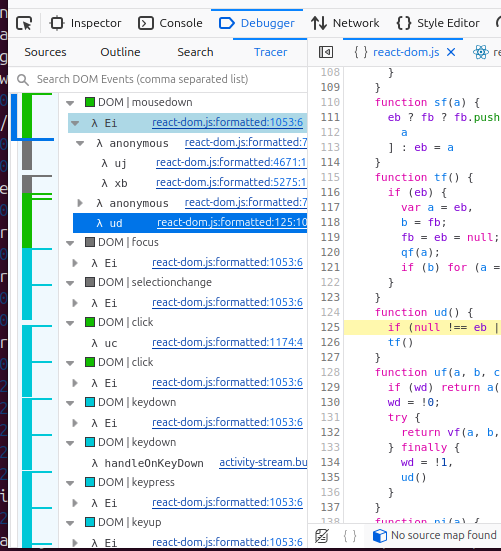Click the React icon source tab
This screenshot has width=501, height=551.
[x=481, y=52]
